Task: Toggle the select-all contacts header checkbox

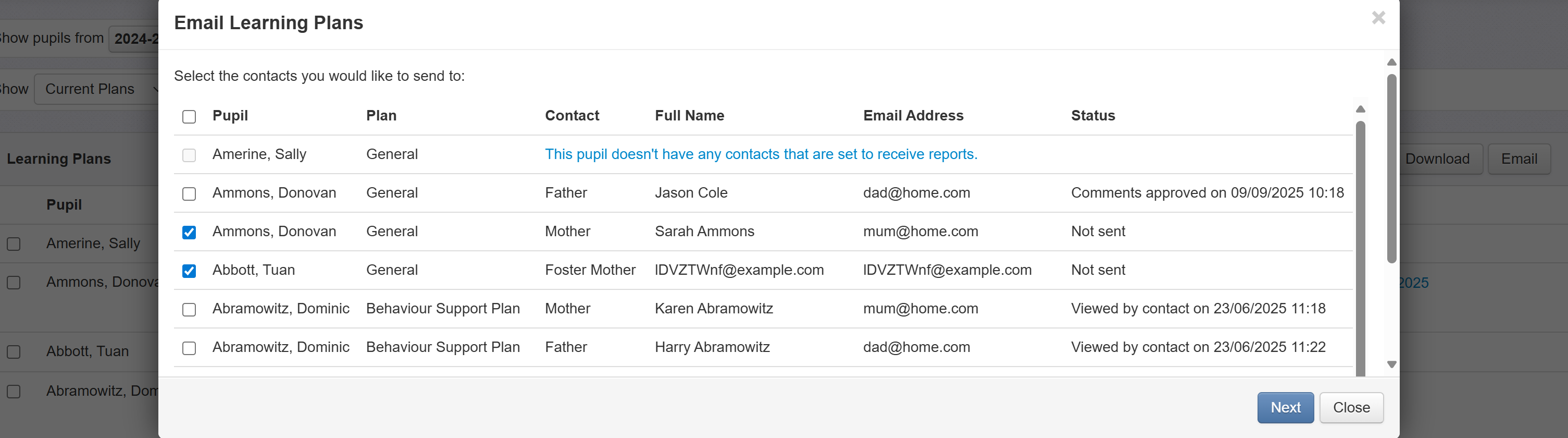Action: coord(189,116)
